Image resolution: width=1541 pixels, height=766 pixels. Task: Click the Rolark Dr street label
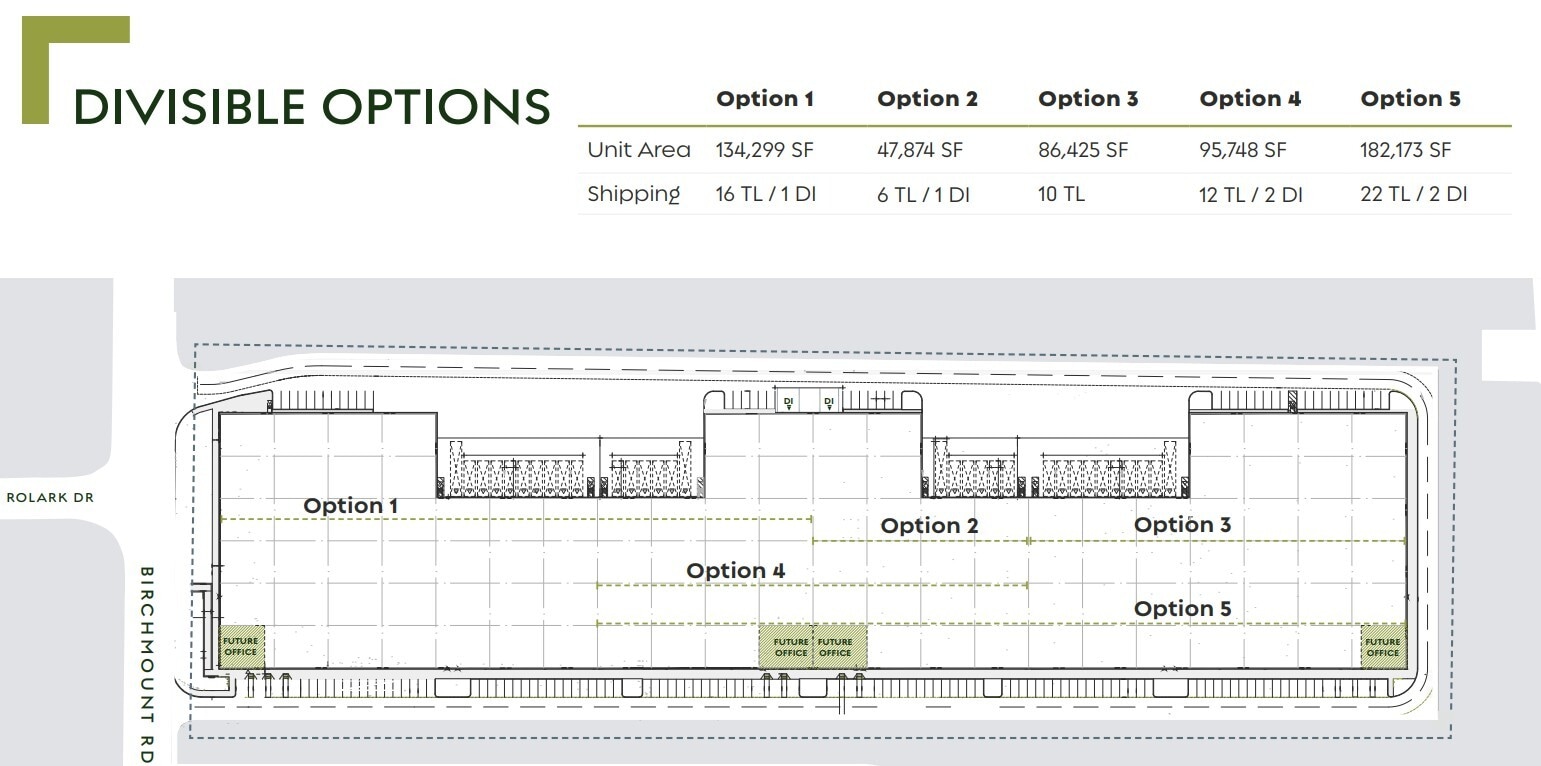pyautogui.click(x=50, y=497)
